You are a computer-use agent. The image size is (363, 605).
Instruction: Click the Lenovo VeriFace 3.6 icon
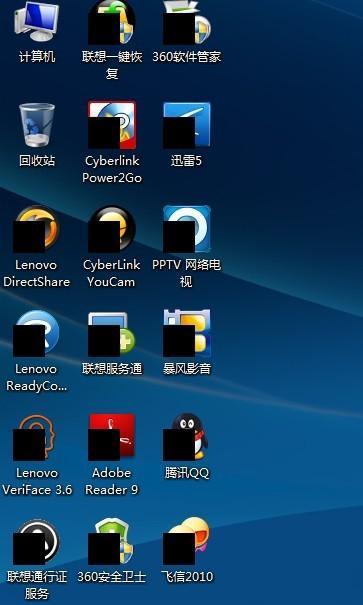(35, 437)
